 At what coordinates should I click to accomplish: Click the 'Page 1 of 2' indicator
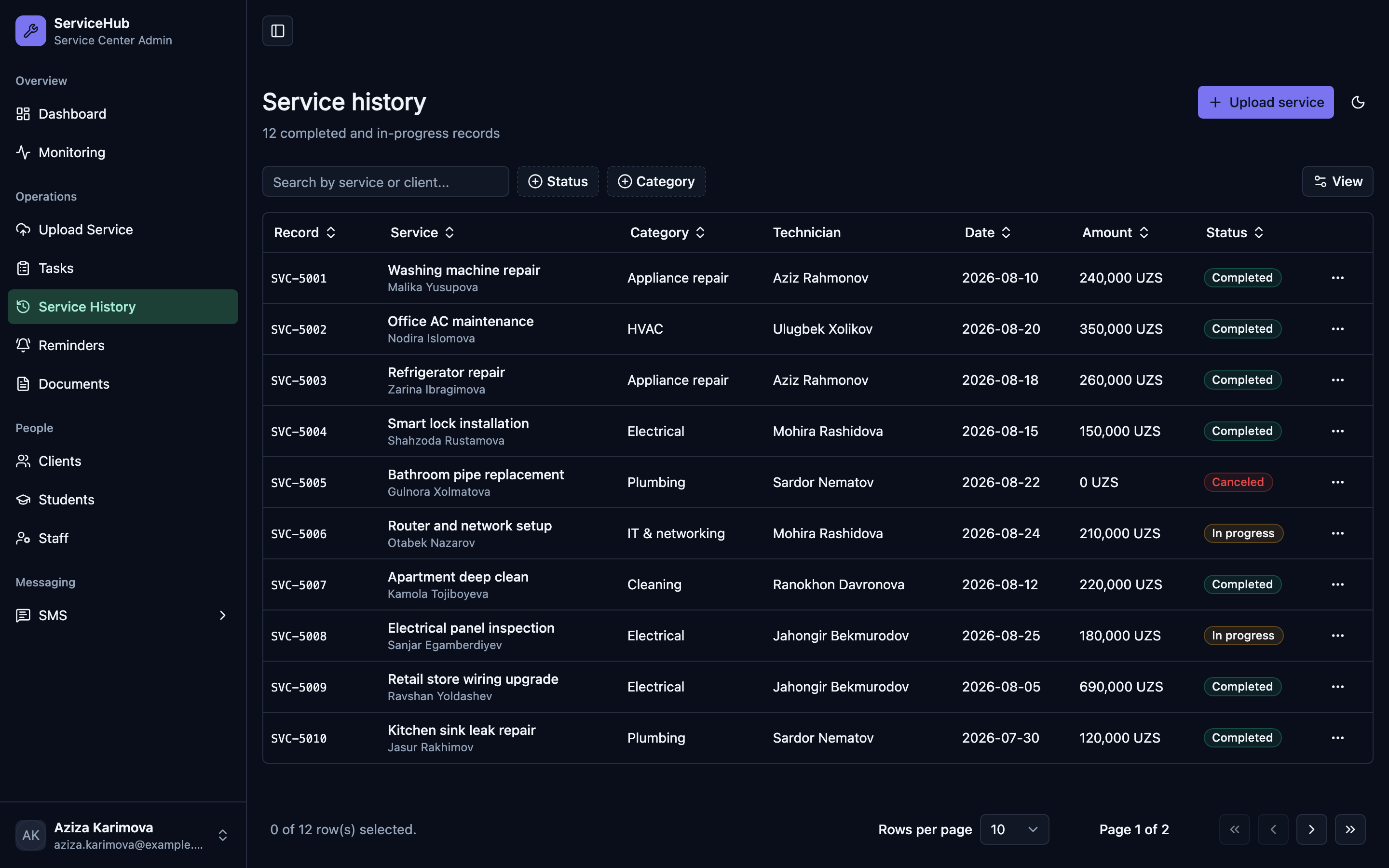point(1134,829)
